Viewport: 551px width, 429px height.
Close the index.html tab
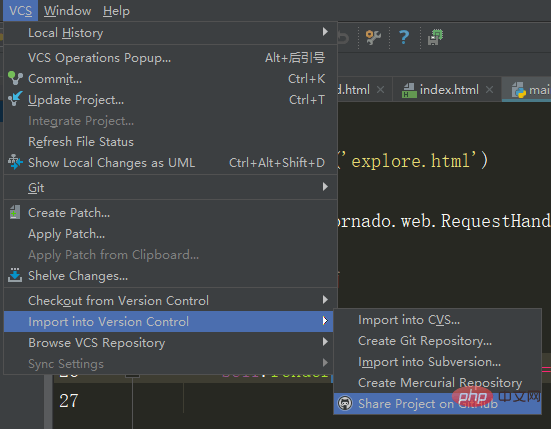[x=489, y=90]
